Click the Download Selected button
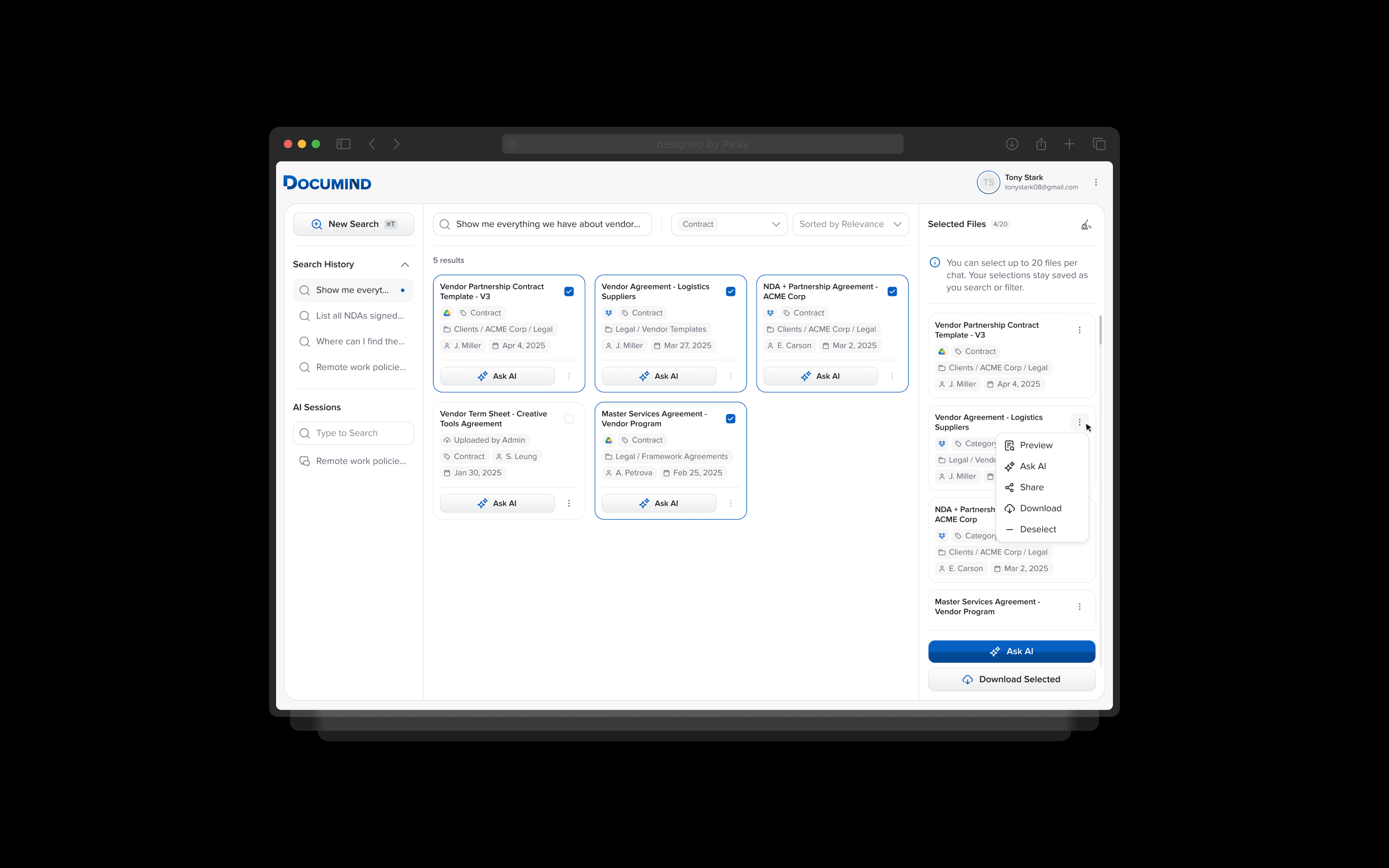This screenshot has width=1389, height=868. tap(1011, 680)
